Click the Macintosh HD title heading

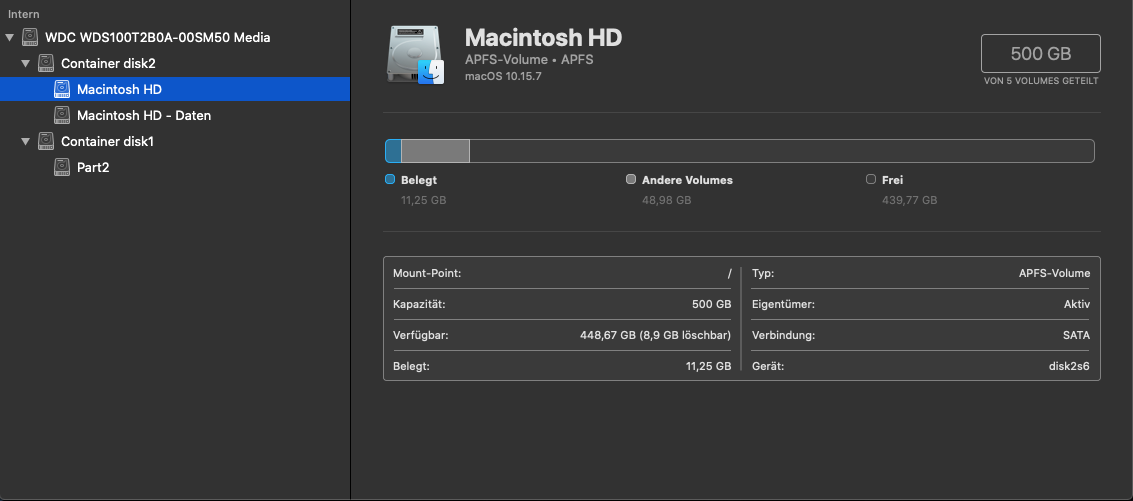click(543, 38)
